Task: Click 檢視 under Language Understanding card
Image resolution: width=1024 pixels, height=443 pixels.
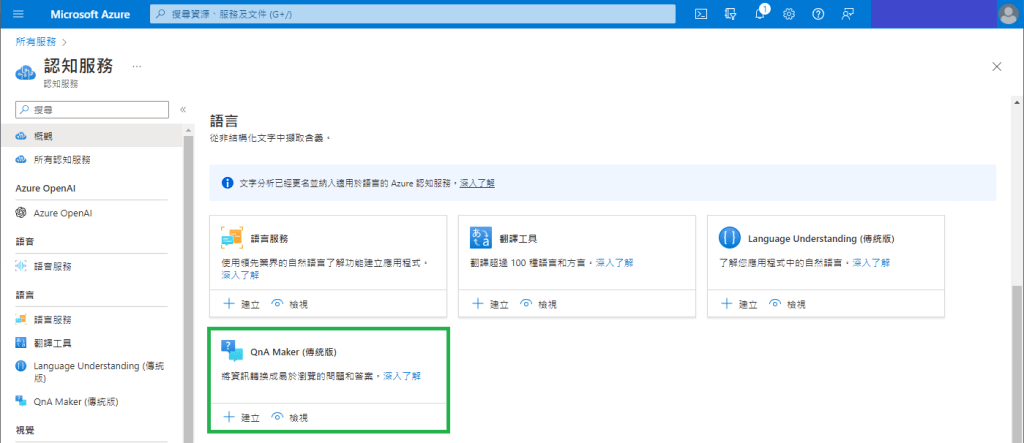Action: 786,303
